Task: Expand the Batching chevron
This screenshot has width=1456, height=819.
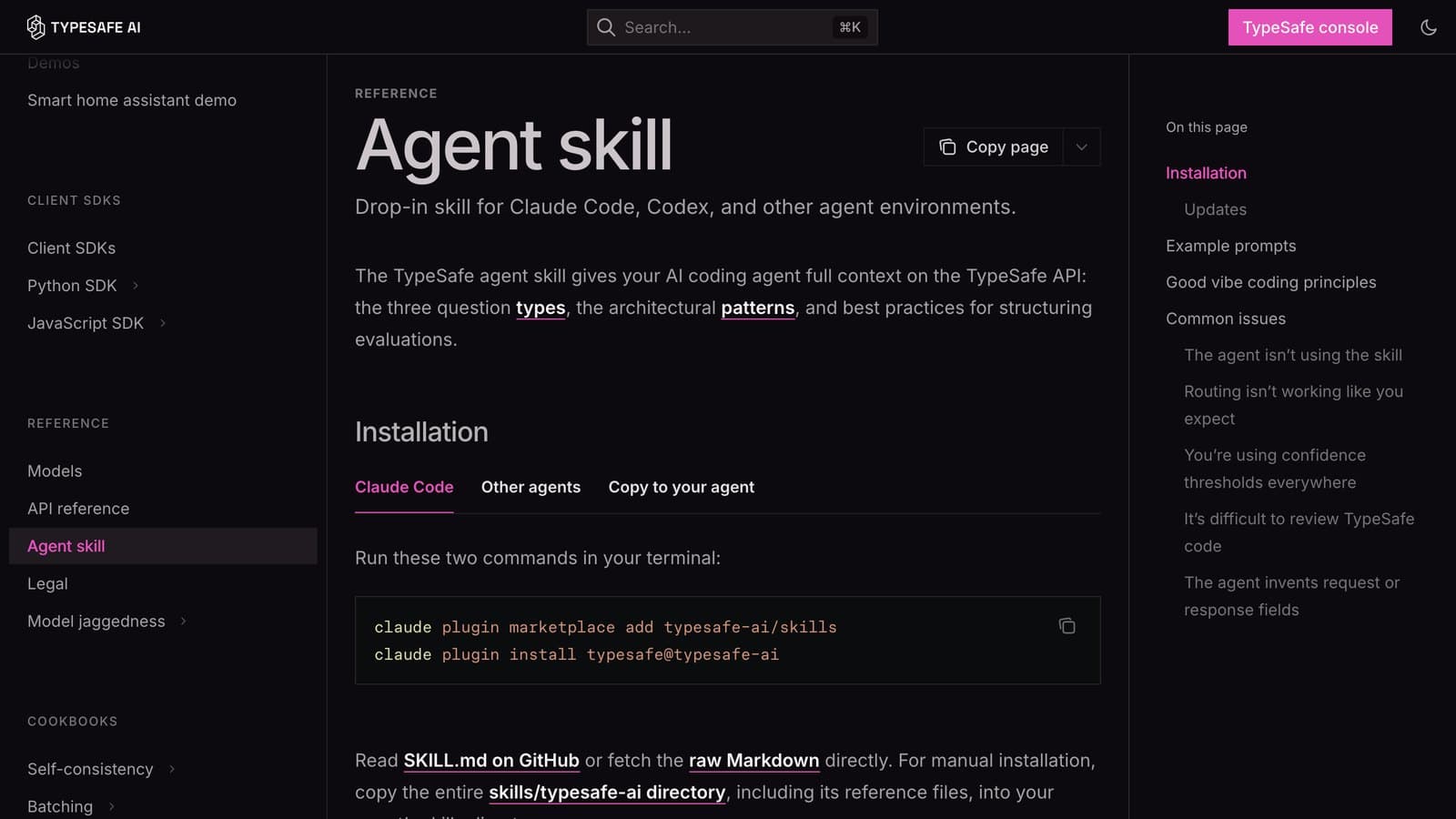Action: [x=112, y=806]
